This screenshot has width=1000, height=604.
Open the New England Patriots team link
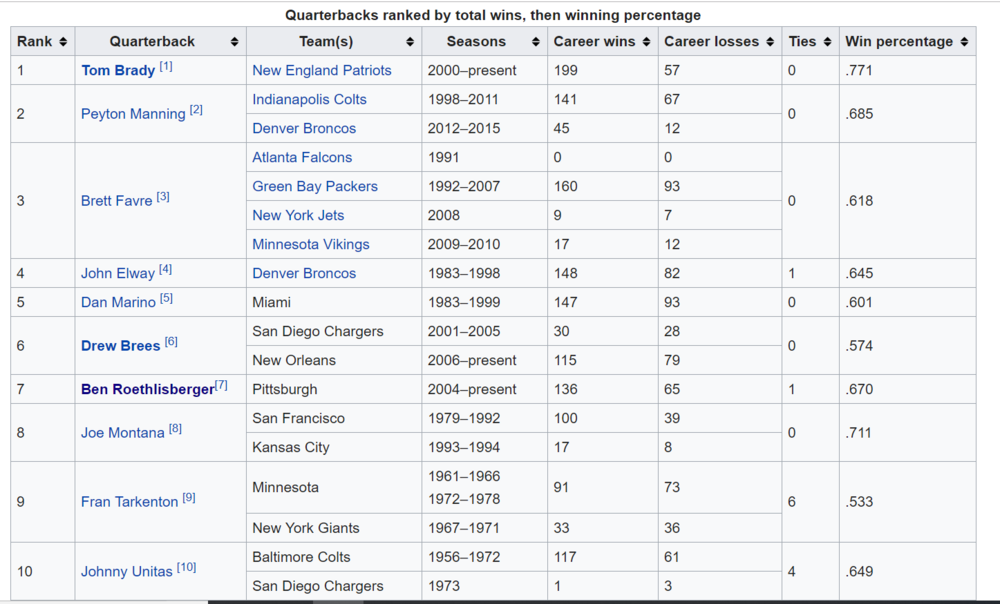[x=321, y=71]
